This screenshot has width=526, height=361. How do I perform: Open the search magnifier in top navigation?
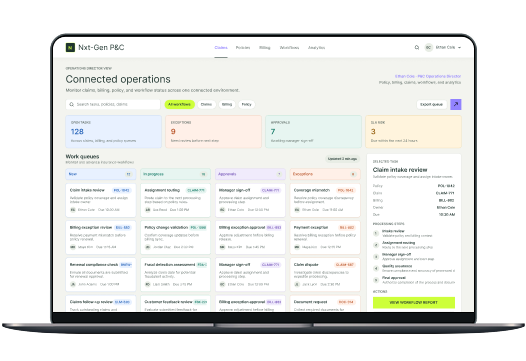tap(417, 47)
